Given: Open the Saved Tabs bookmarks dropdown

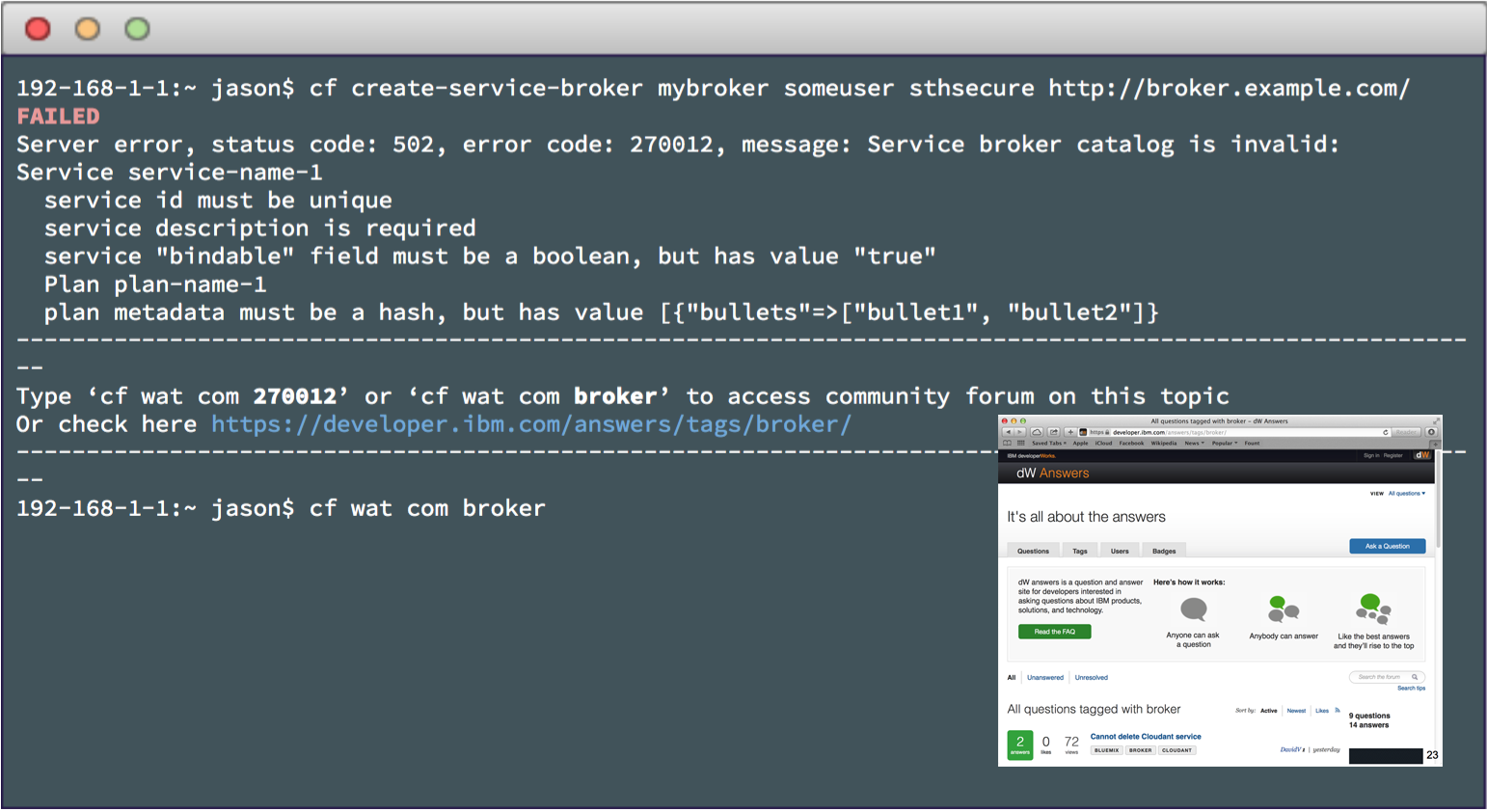Looking at the screenshot, I should (x=1049, y=444).
